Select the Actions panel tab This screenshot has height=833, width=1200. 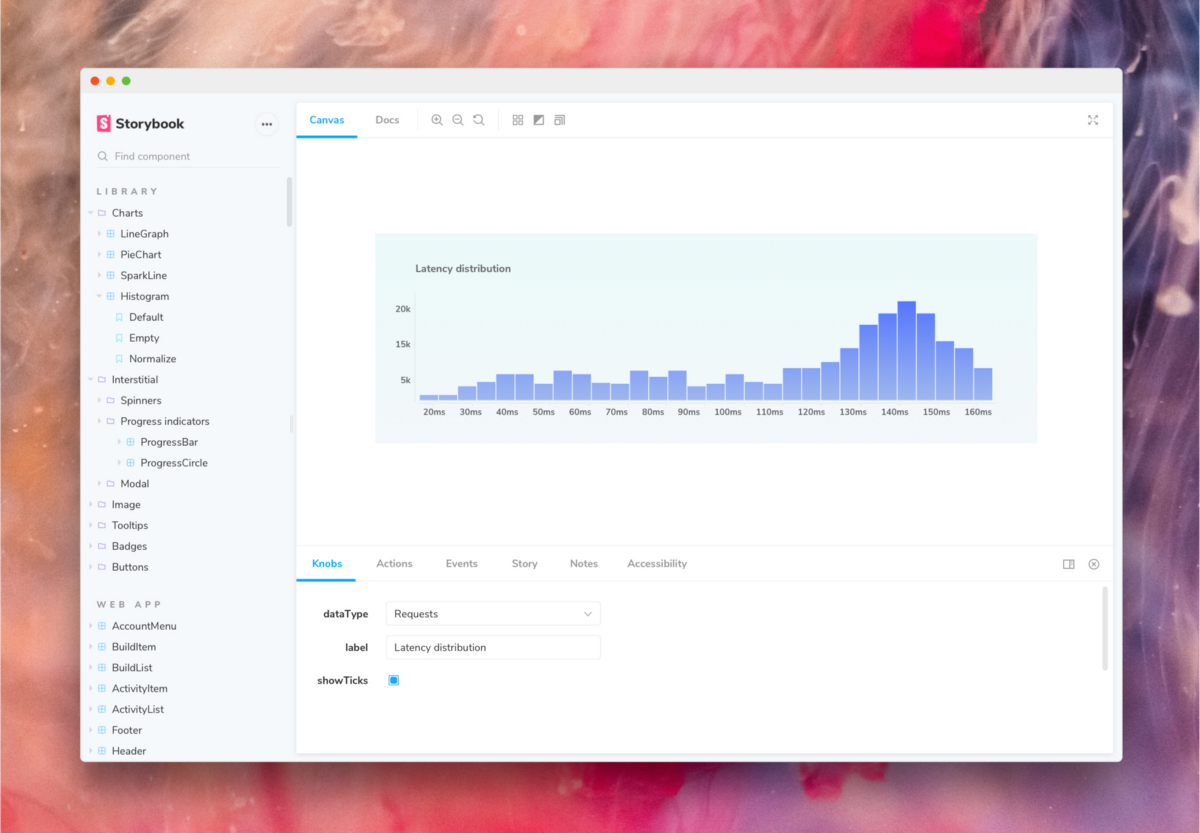pyautogui.click(x=394, y=563)
